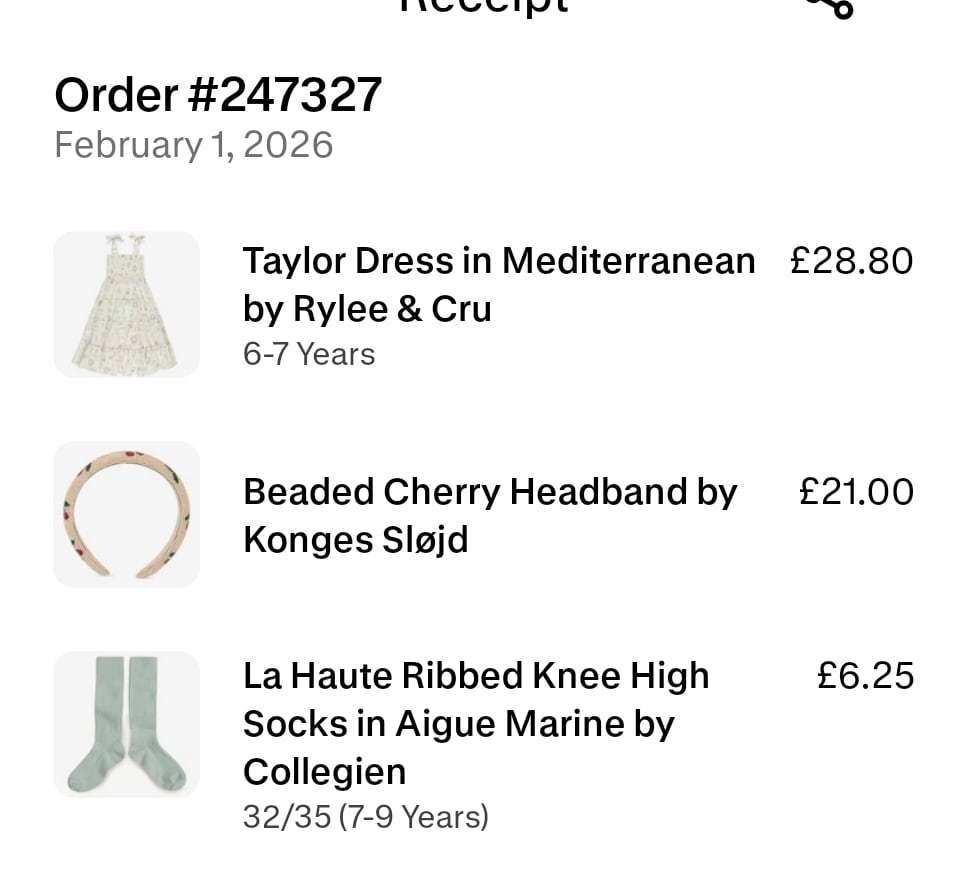Image resolution: width=968 pixels, height=887 pixels.
Task: Select the Order #247327 heading
Action: pos(218,95)
